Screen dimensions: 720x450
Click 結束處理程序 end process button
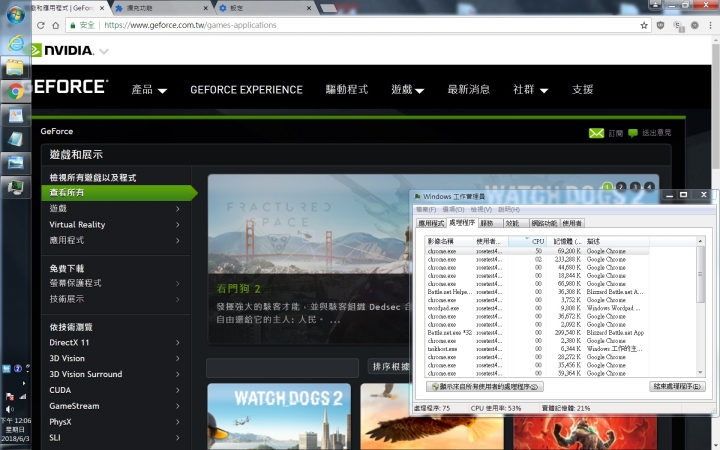click(677, 387)
